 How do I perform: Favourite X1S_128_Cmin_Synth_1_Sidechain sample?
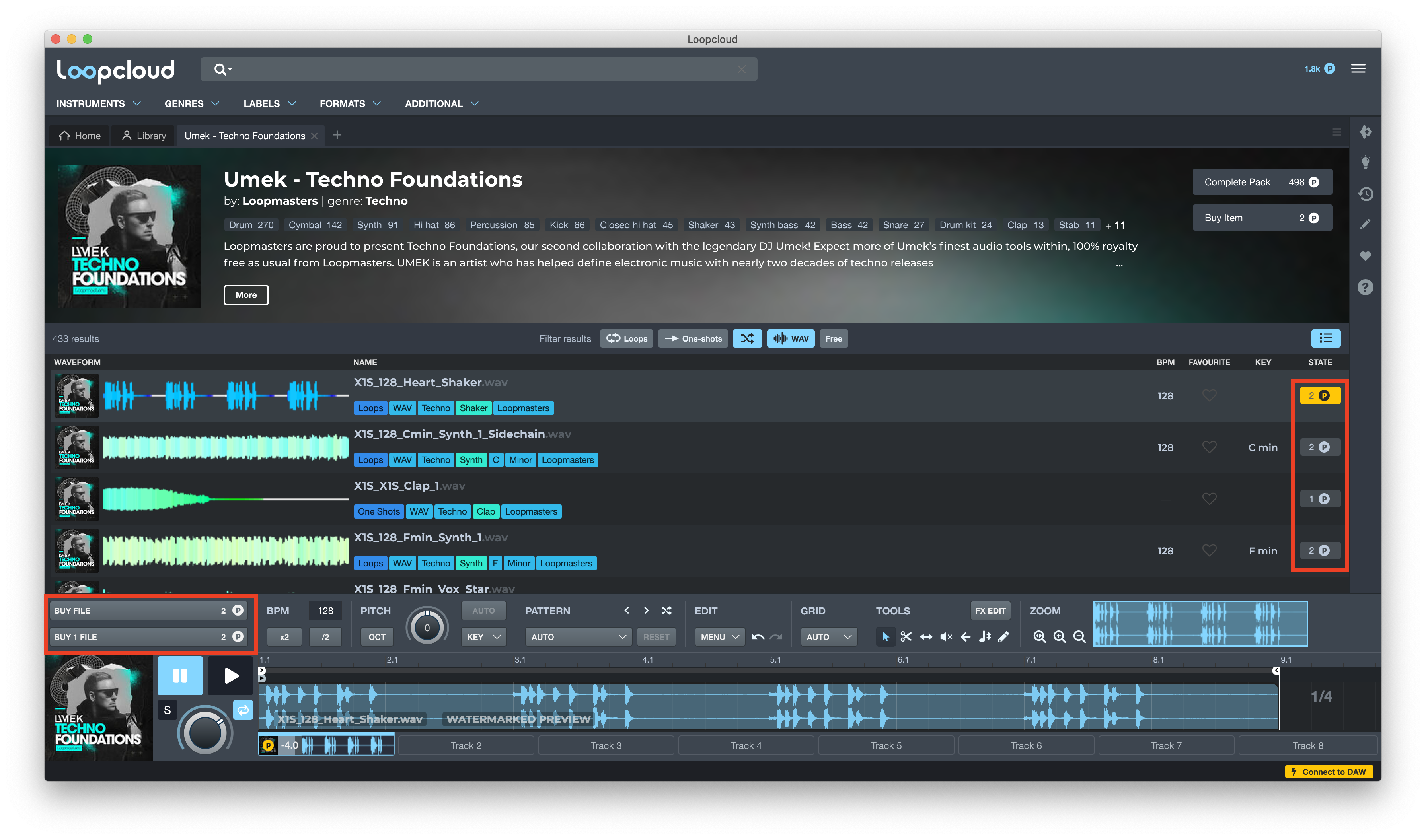[1209, 447]
